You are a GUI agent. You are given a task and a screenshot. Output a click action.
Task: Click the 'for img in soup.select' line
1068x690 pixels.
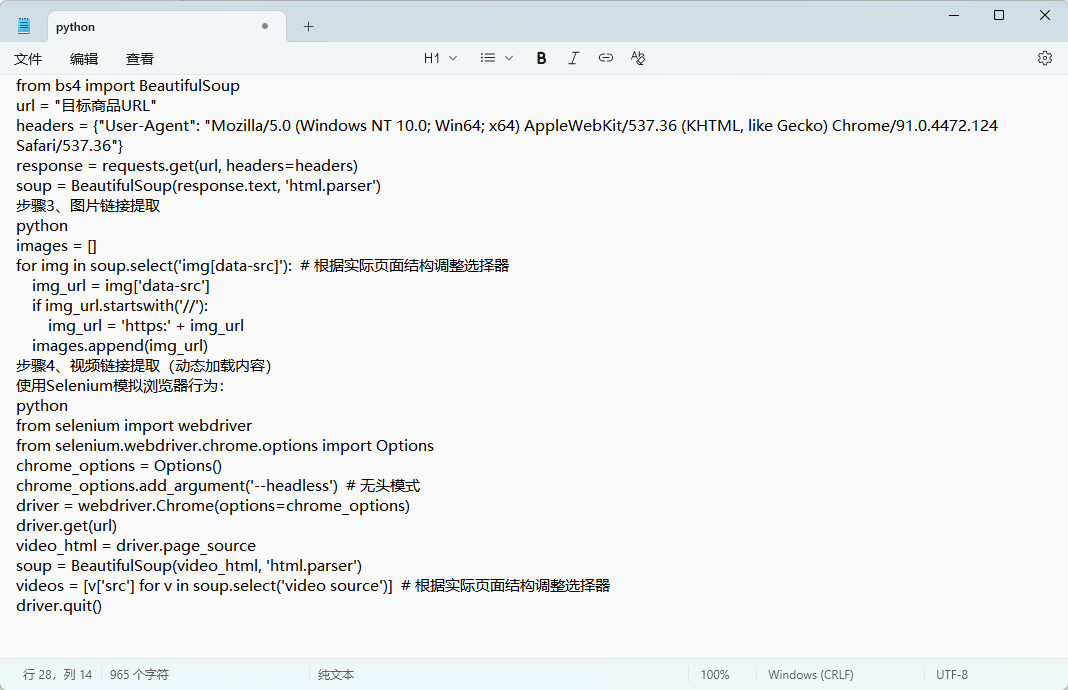[262, 266]
